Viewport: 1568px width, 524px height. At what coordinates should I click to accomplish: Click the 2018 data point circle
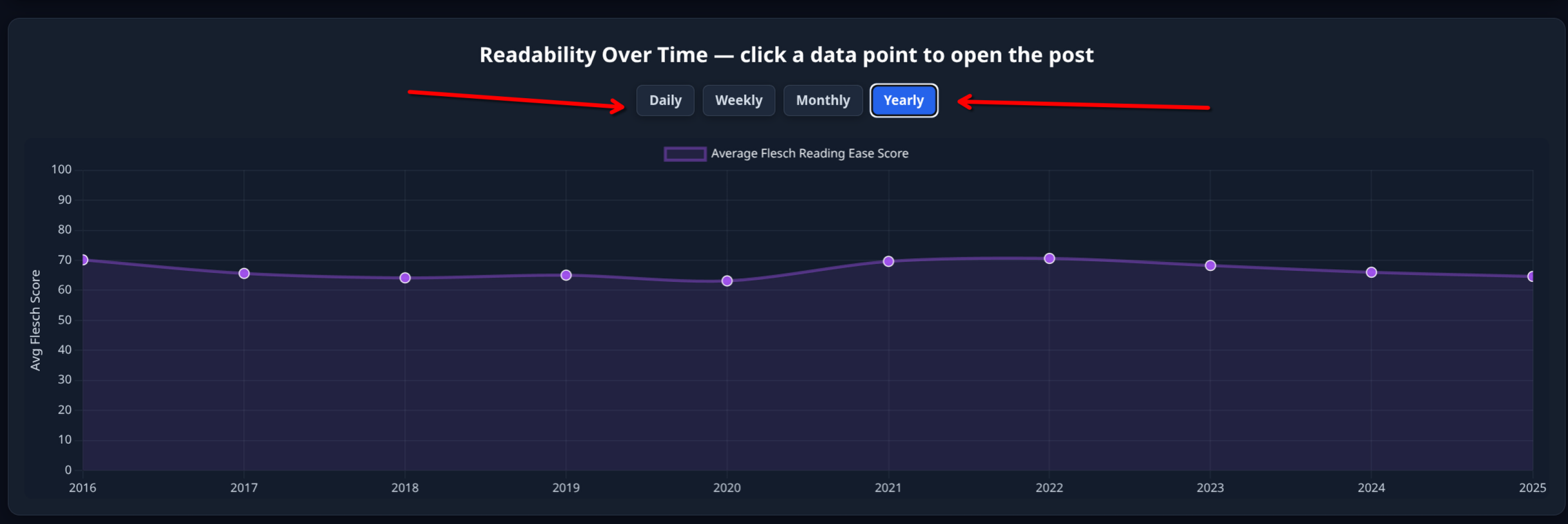(x=405, y=278)
